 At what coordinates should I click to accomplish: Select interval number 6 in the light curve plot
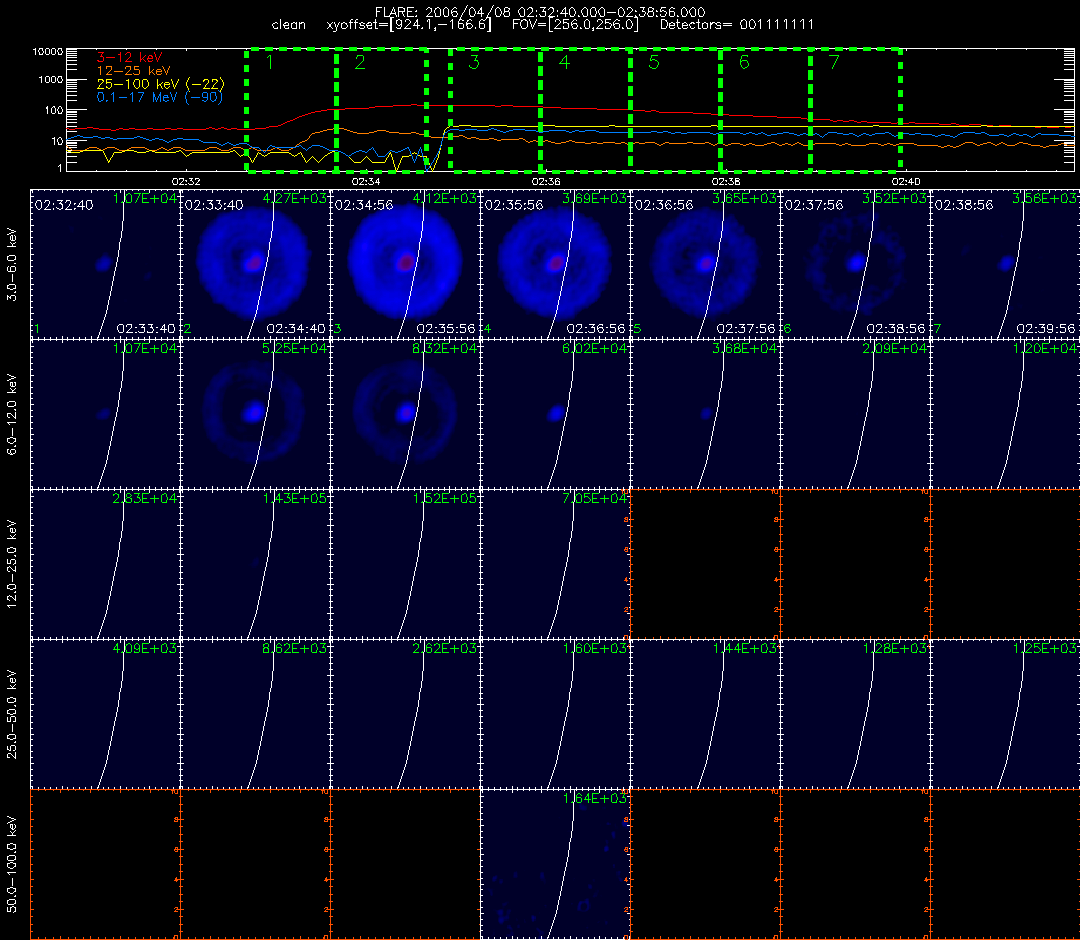pos(744,63)
